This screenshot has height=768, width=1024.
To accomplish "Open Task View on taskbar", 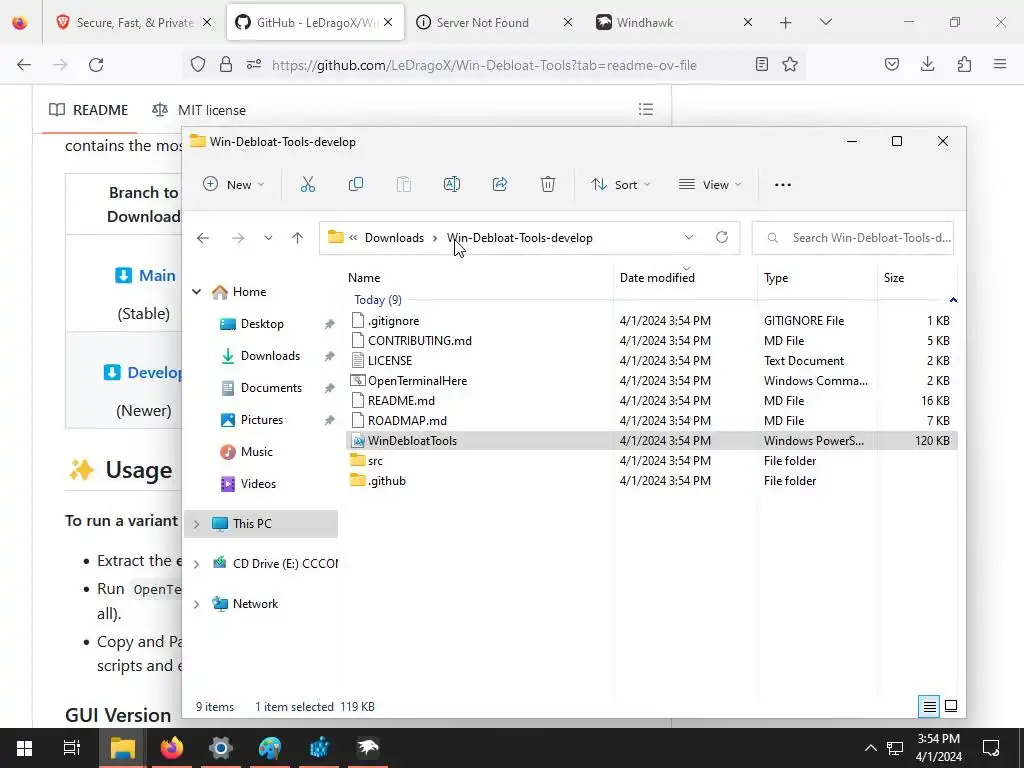I will click(72, 748).
